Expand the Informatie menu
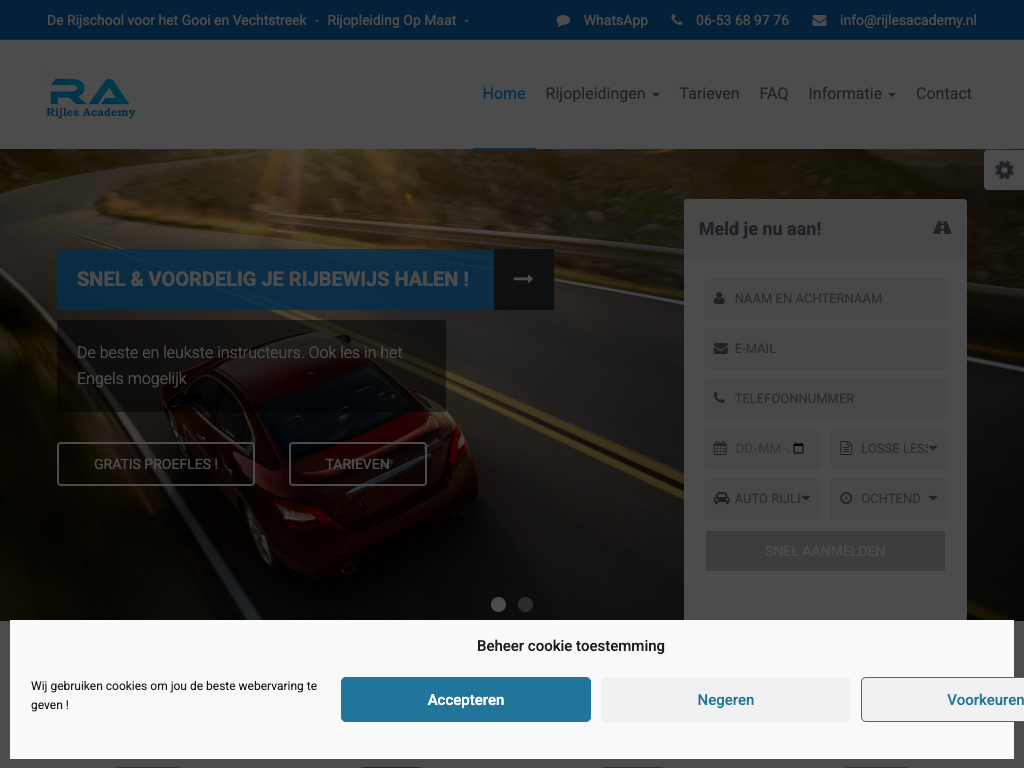The height and width of the screenshot is (768, 1024). coord(852,93)
